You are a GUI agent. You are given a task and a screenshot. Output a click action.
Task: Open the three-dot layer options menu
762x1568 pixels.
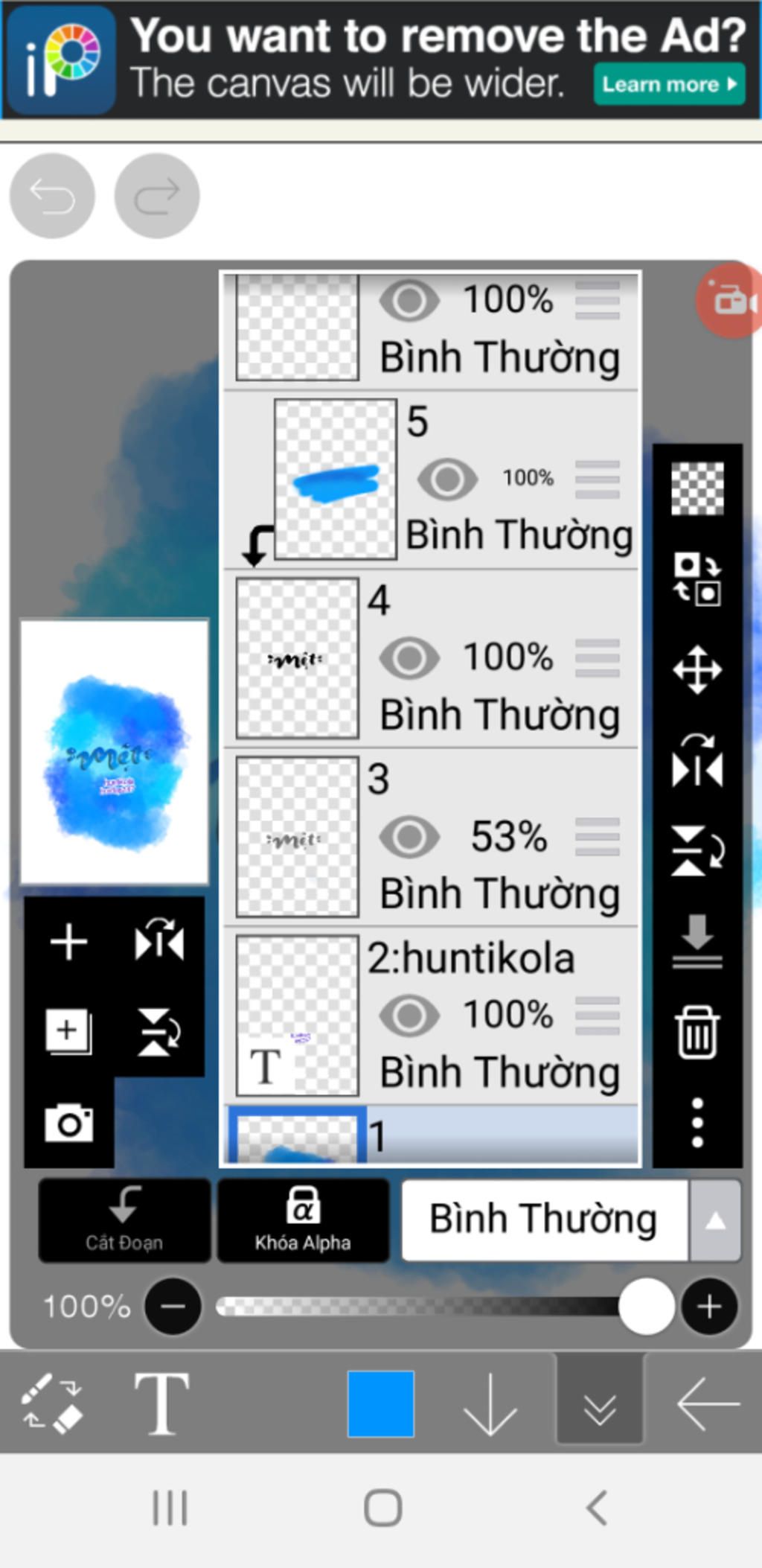point(697,1122)
